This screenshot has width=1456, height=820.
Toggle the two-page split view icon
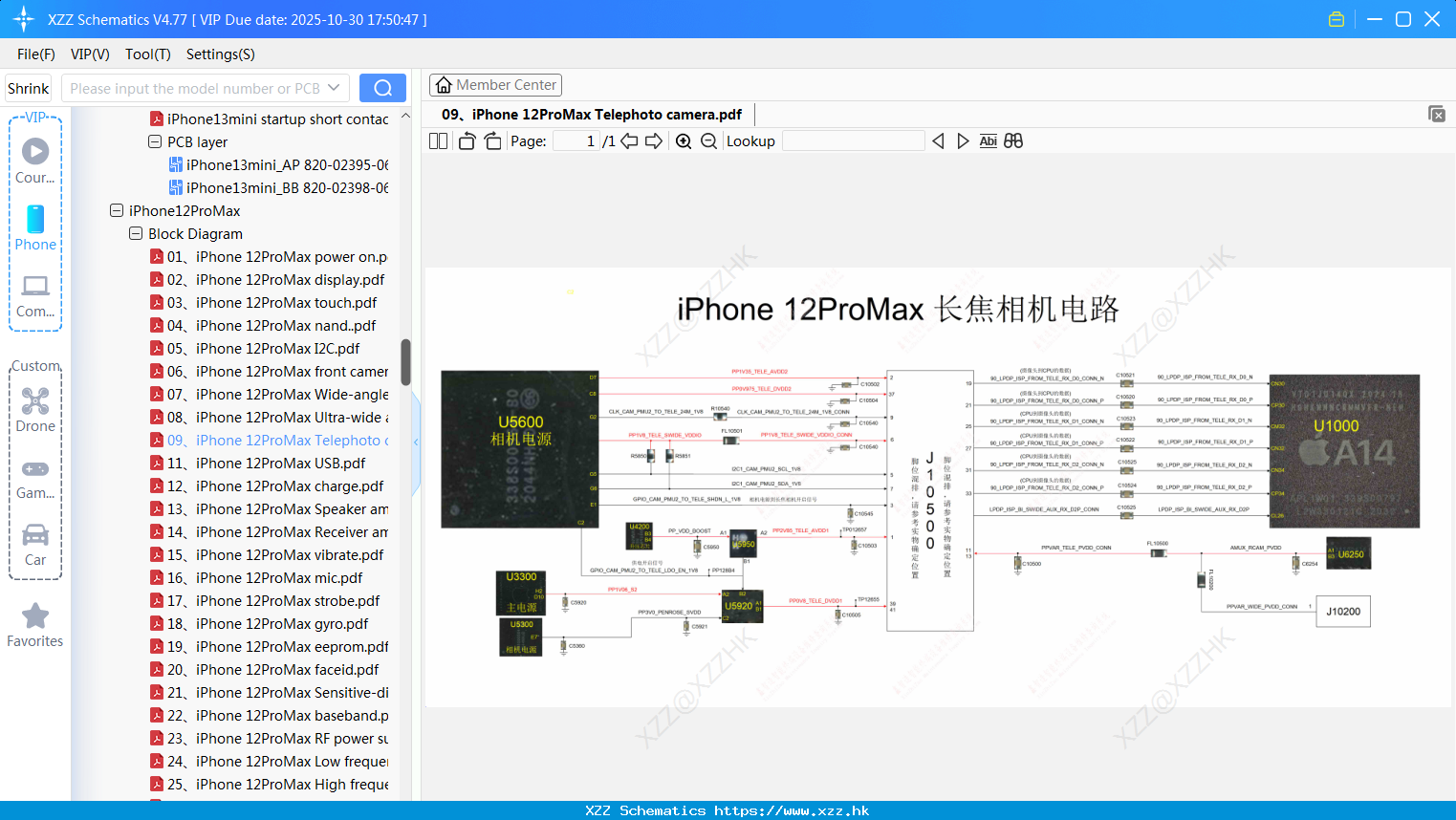coord(438,140)
